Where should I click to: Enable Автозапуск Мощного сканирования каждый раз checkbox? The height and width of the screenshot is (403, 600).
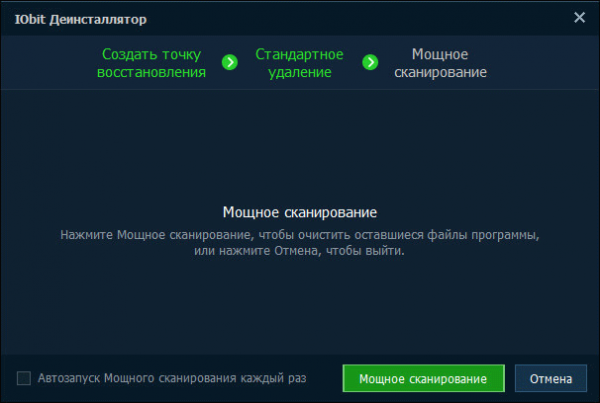click(x=24, y=378)
